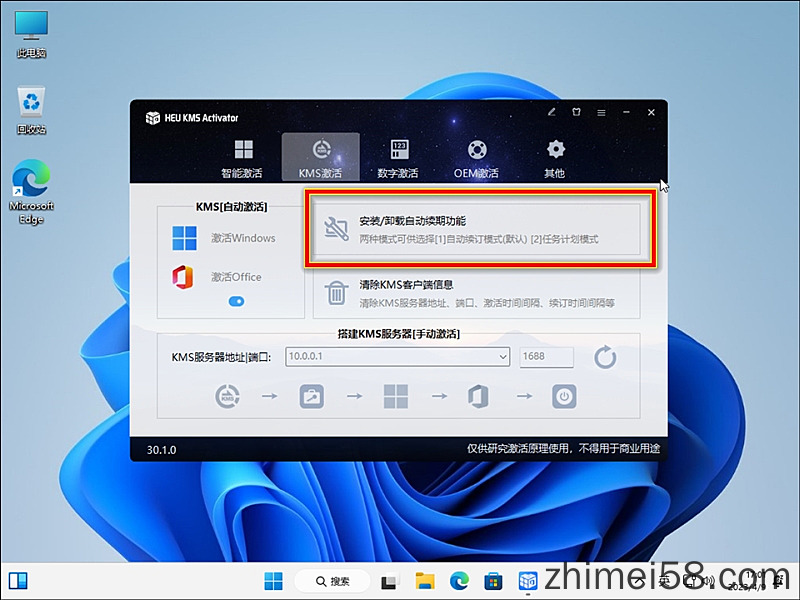This screenshot has width=800, height=600.
Task: Open the widgets panel at taskbar left
Action: (x=18, y=581)
